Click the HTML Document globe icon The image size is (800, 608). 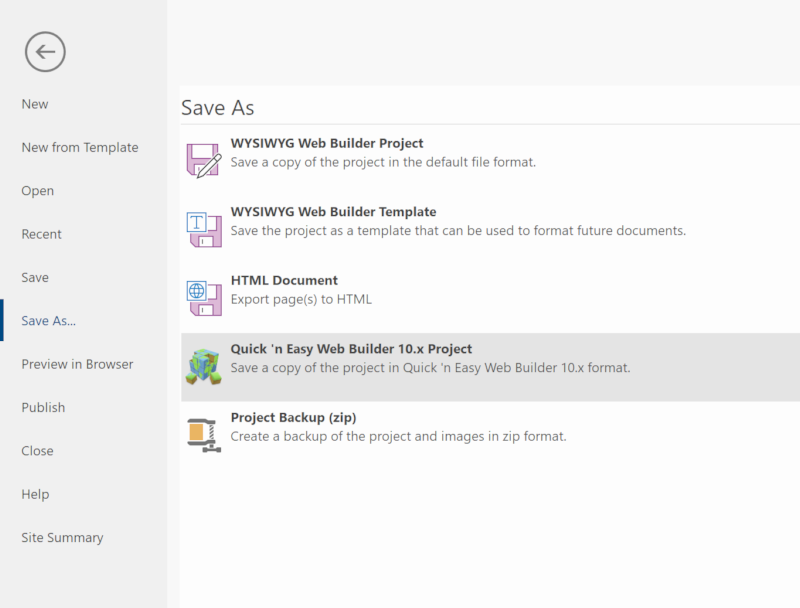point(204,298)
